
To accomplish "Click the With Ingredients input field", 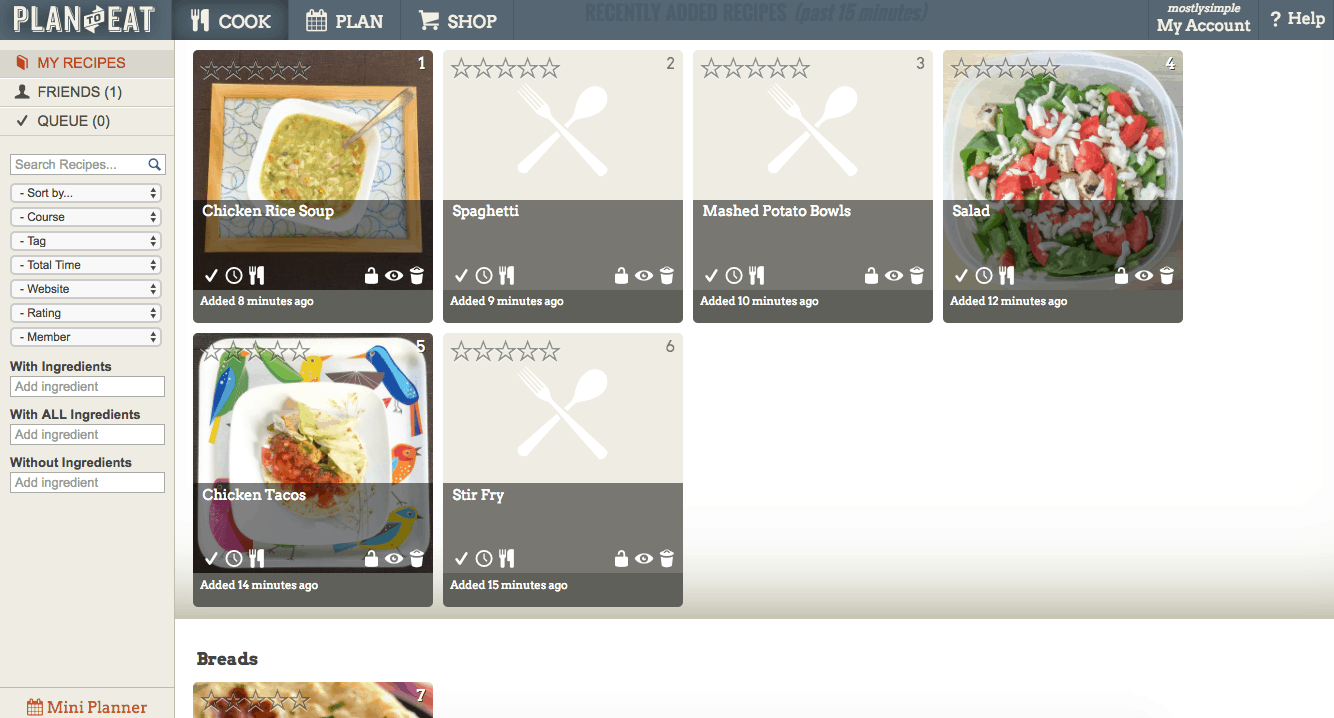I will click(x=87, y=387).
